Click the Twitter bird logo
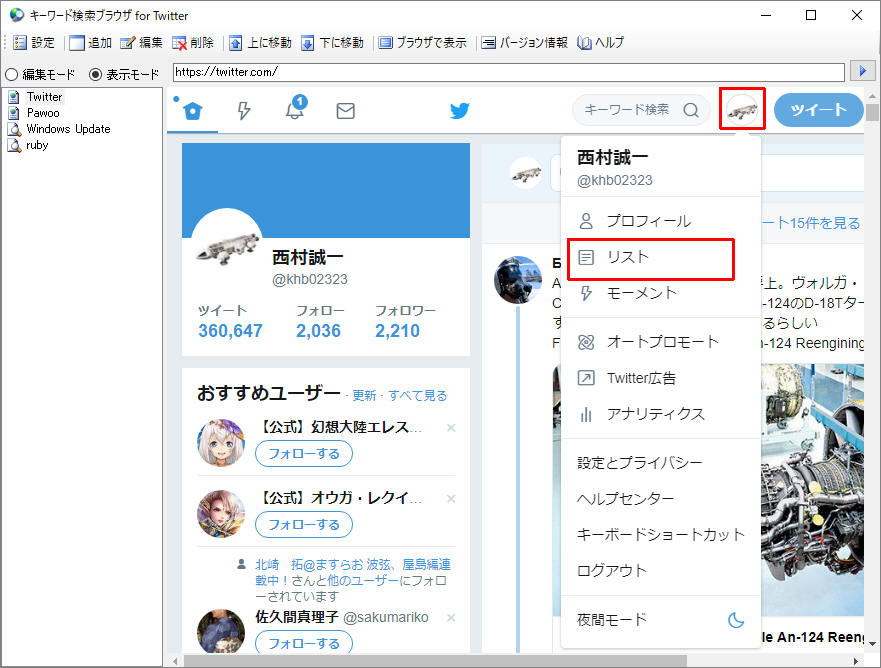881x668 pixels. [x=460, y=110]
